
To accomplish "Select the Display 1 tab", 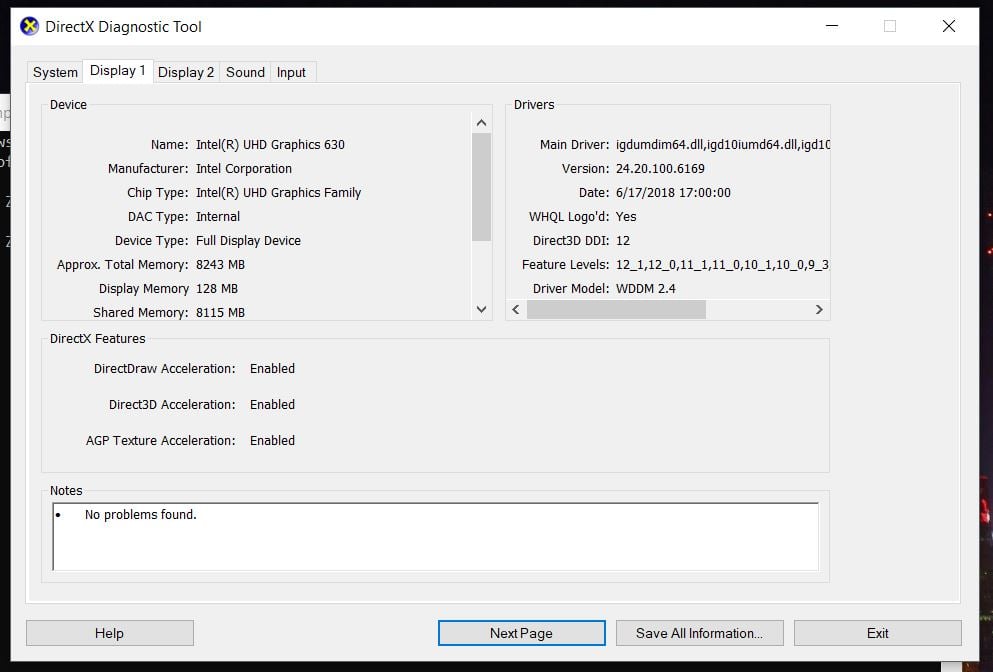I will 118,70.
